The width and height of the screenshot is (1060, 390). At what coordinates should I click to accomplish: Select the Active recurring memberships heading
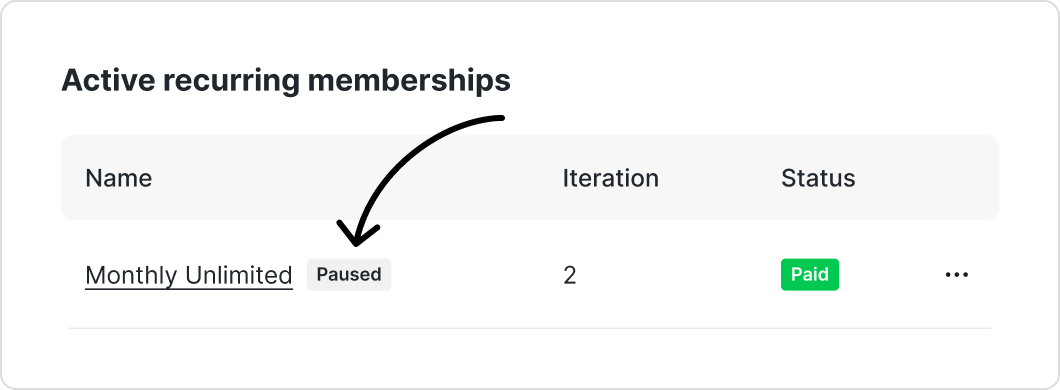(286, 80)
